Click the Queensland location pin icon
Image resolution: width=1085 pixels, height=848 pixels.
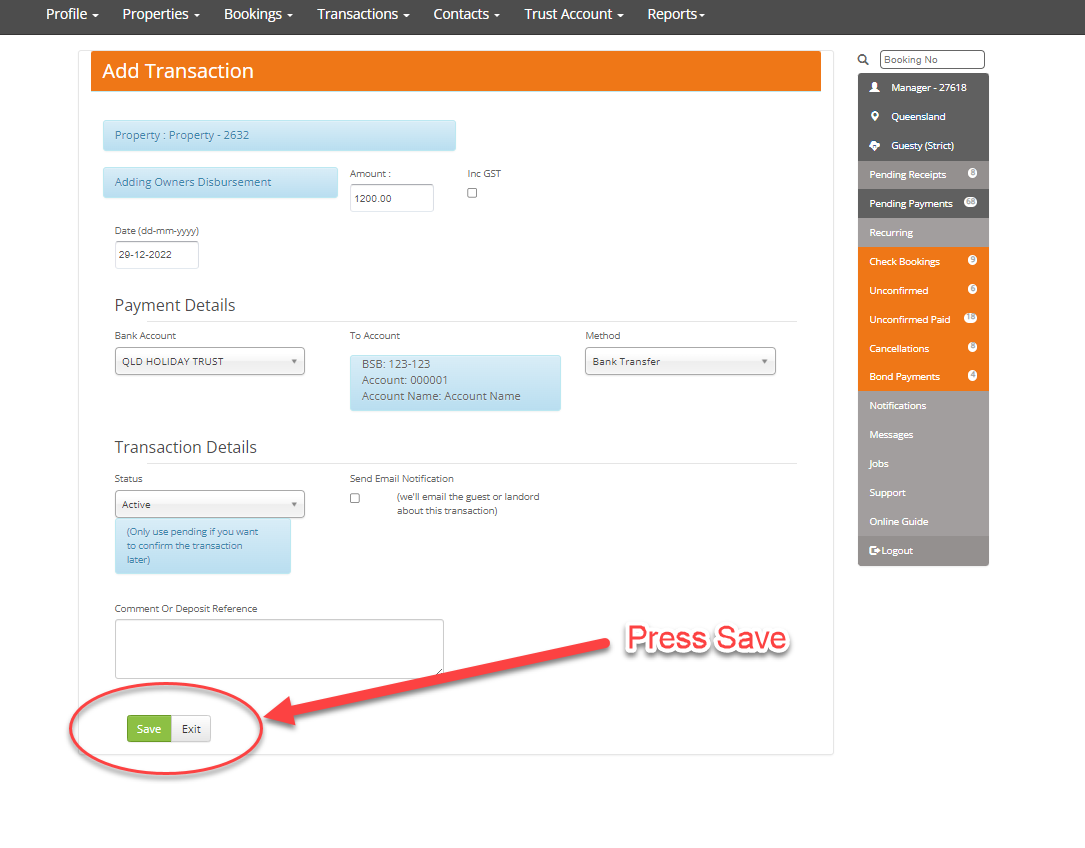pos(875,117)
